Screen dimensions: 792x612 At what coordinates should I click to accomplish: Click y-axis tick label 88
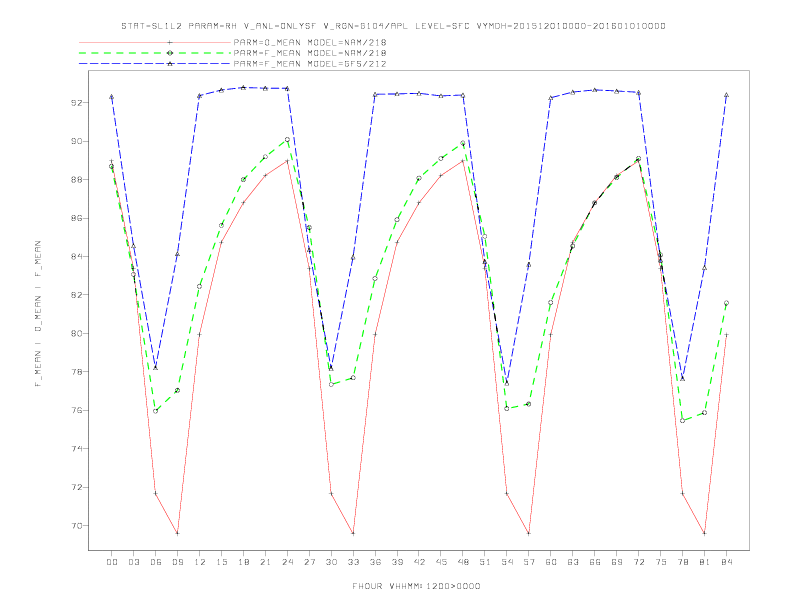pos(77,180)
